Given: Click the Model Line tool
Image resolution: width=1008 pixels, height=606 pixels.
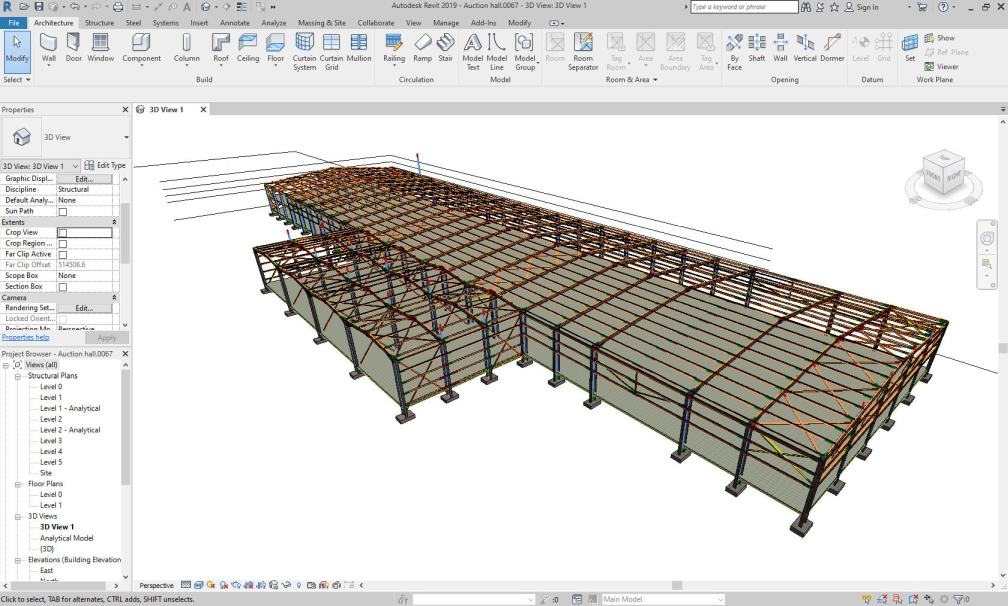Looking at the screenshot, I should coord(496,51).
